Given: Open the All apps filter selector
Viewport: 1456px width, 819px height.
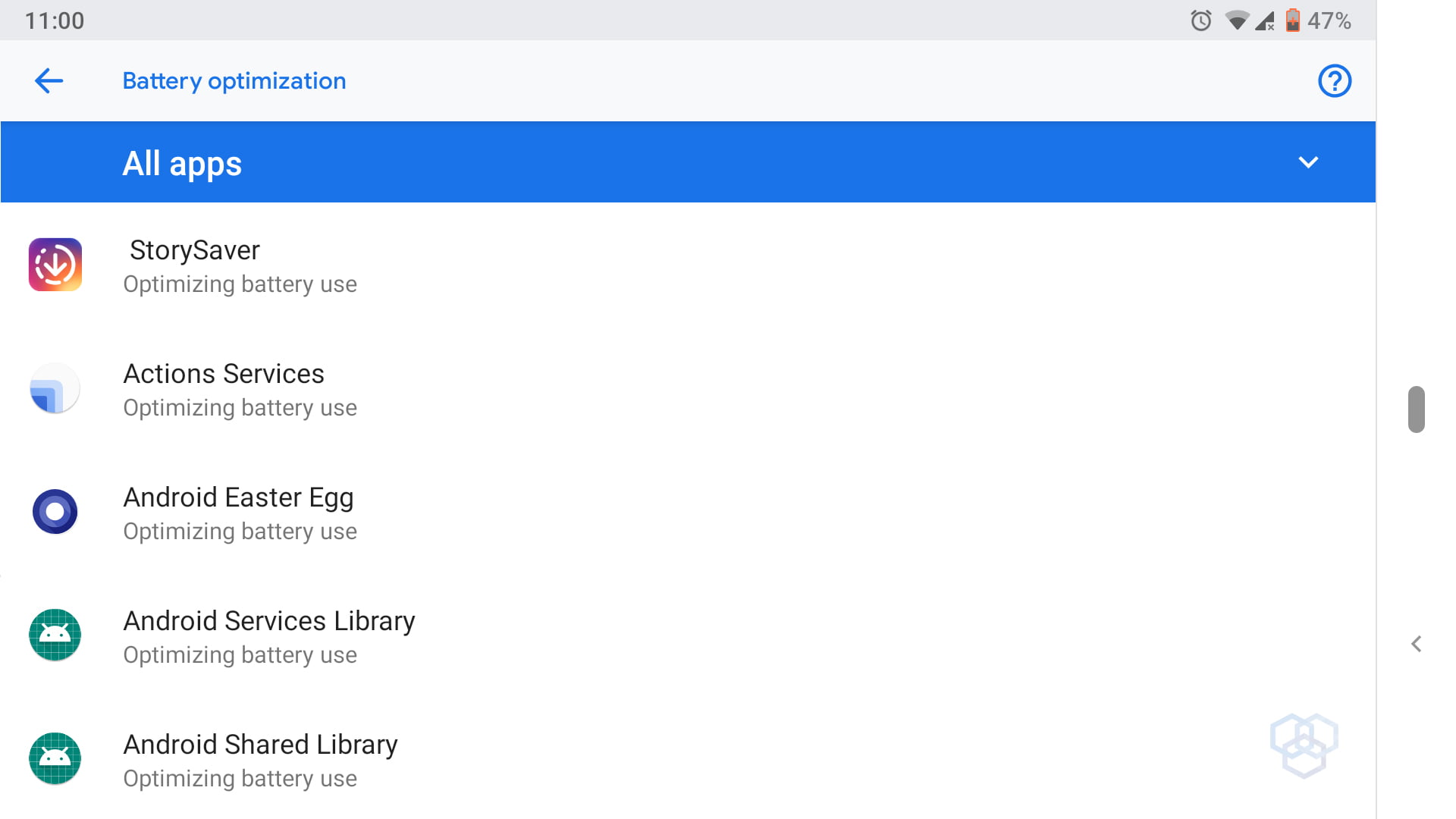Looking at the screenshot, I should coord(182,163).
